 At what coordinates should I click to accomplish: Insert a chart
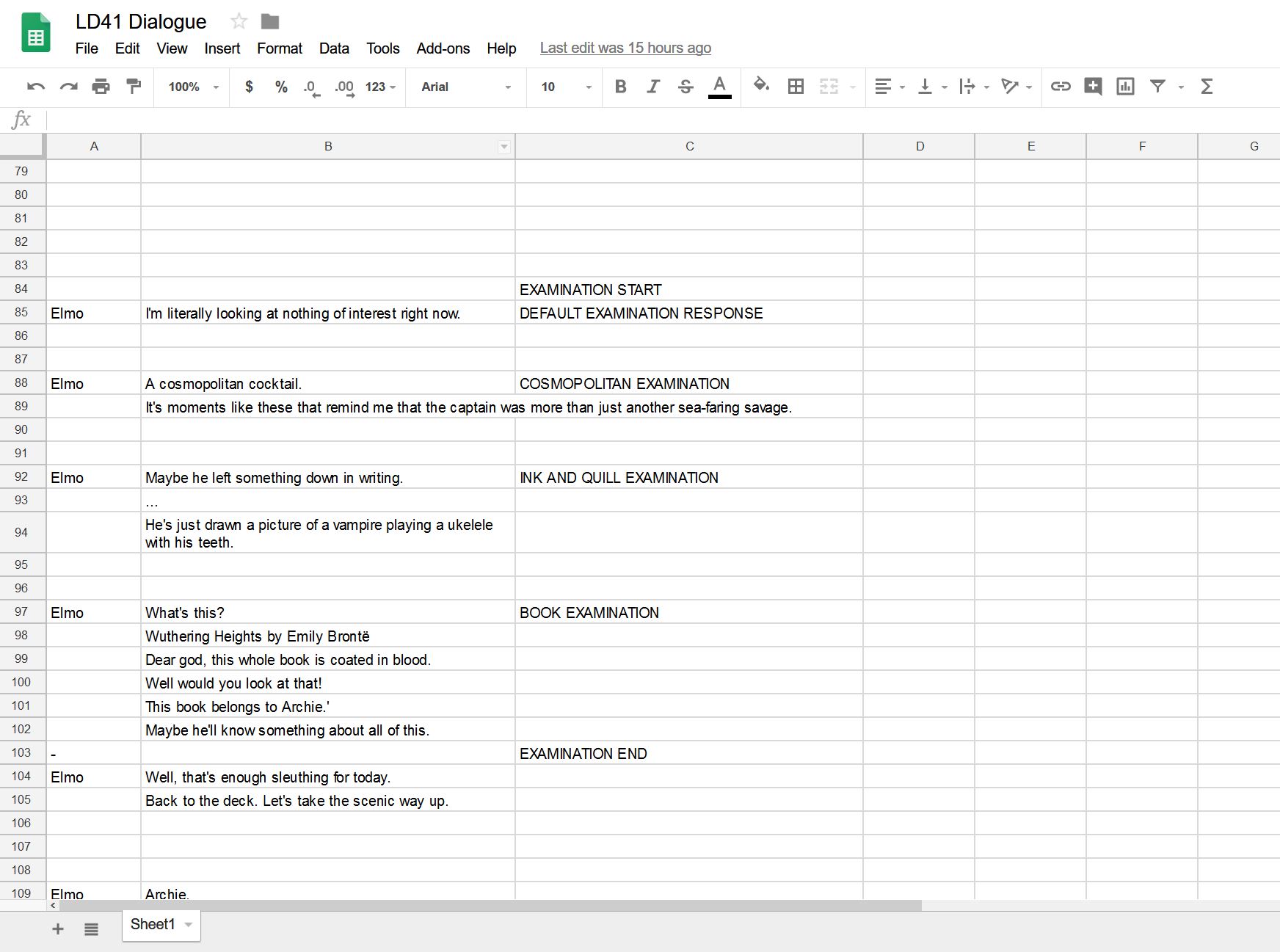tap(1125, 87)
